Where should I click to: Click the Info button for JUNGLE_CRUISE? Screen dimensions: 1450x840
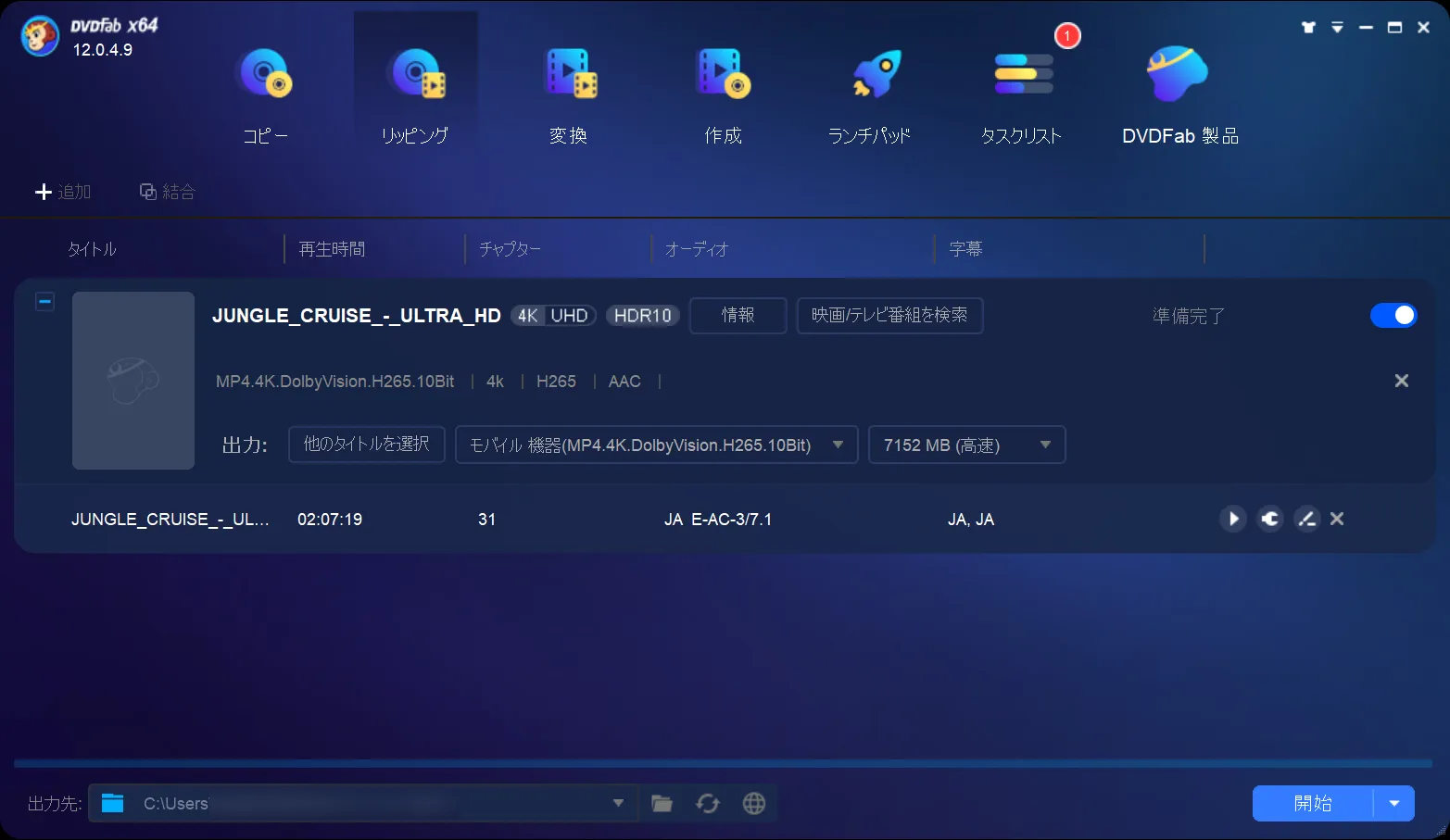[738, 315]
